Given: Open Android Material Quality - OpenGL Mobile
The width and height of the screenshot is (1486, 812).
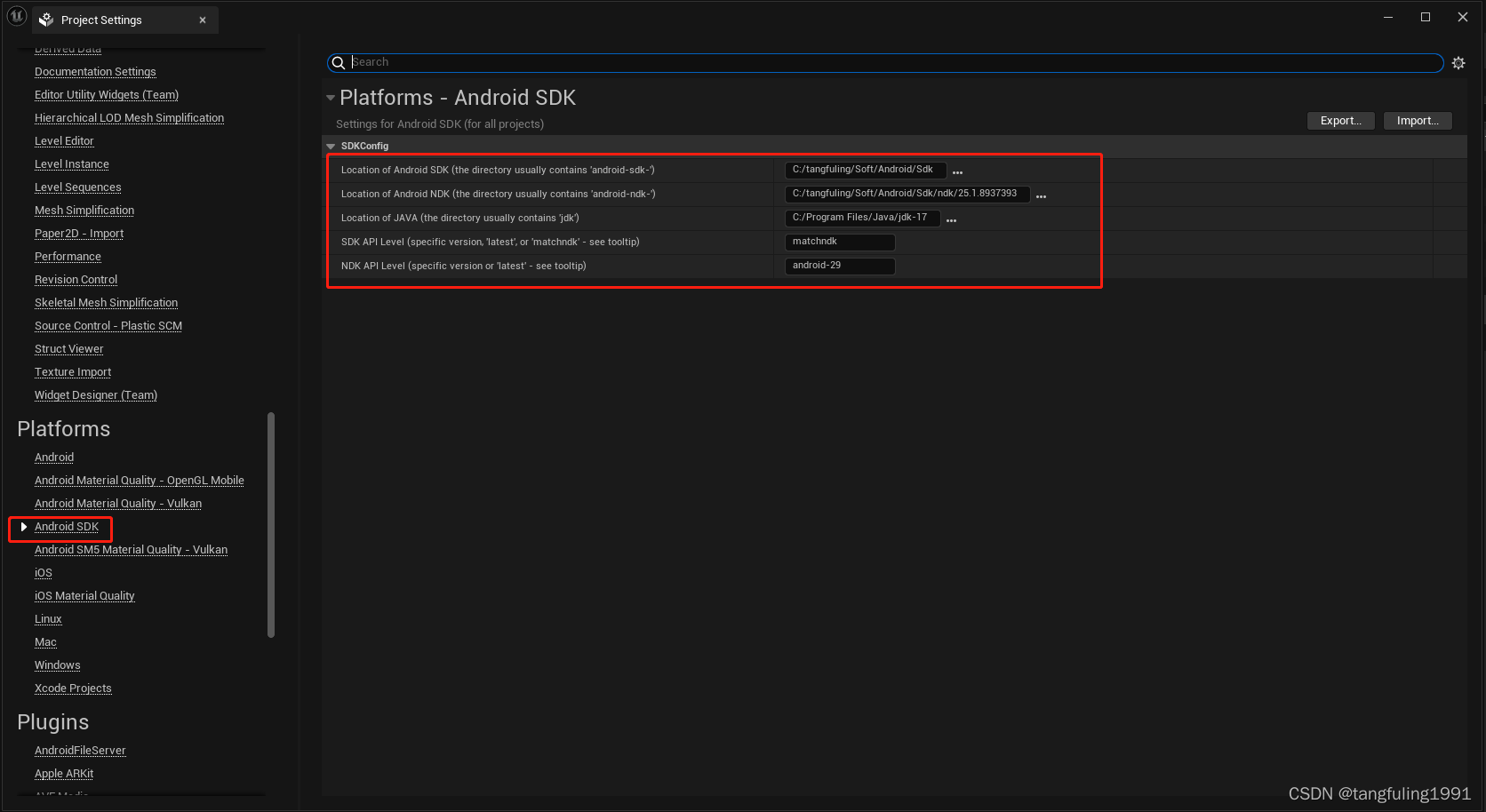Looking at the screenshot, I should (140, 481).
